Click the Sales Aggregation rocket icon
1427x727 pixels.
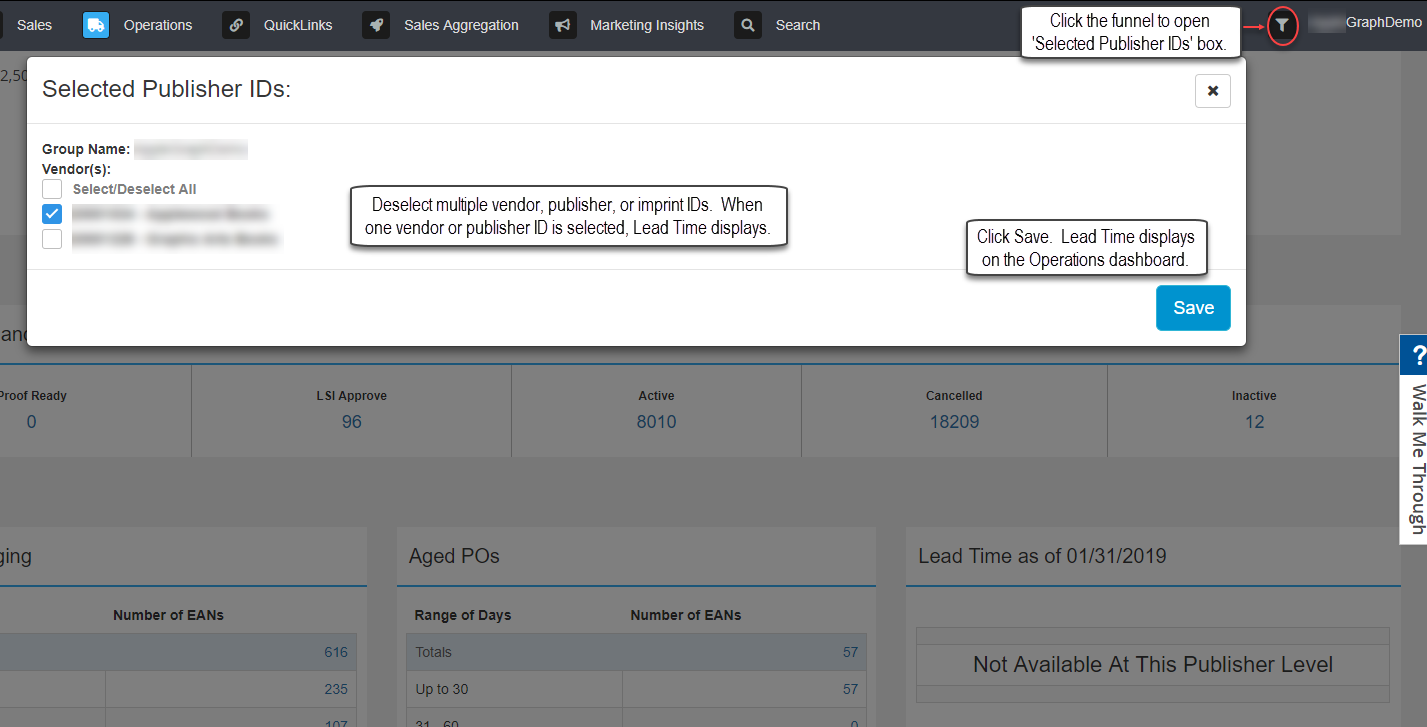tap(376, 25)
